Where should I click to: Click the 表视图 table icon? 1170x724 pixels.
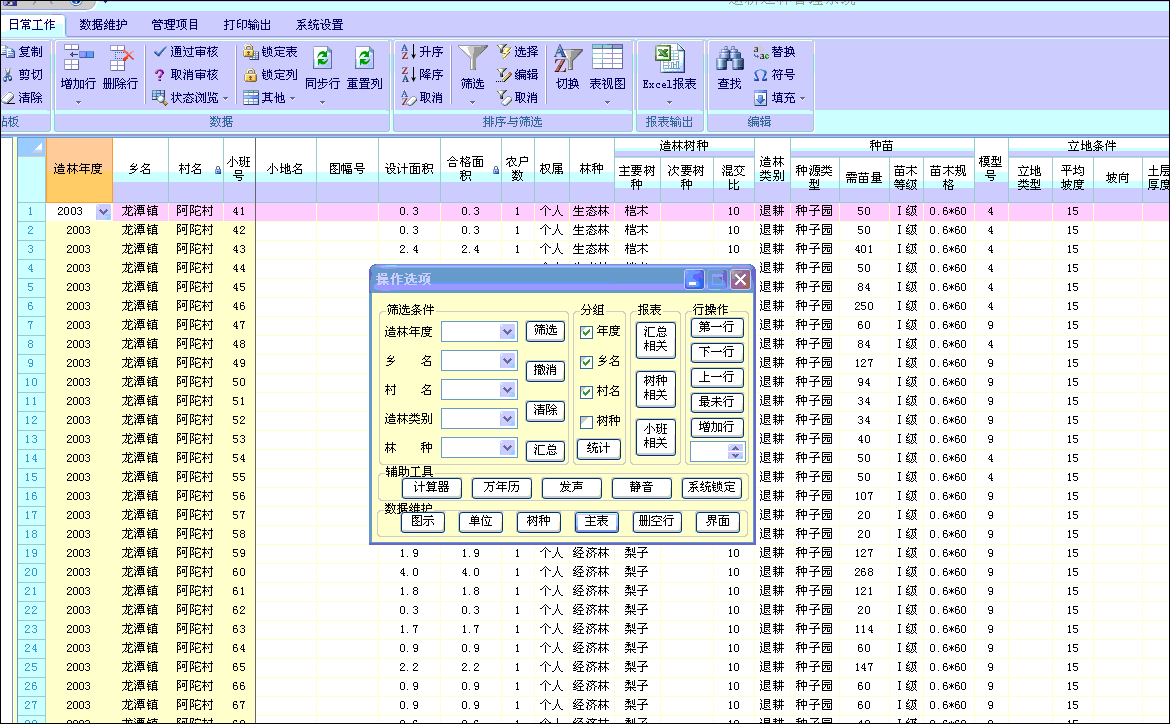pyautogui.click(x=607, y=57)
